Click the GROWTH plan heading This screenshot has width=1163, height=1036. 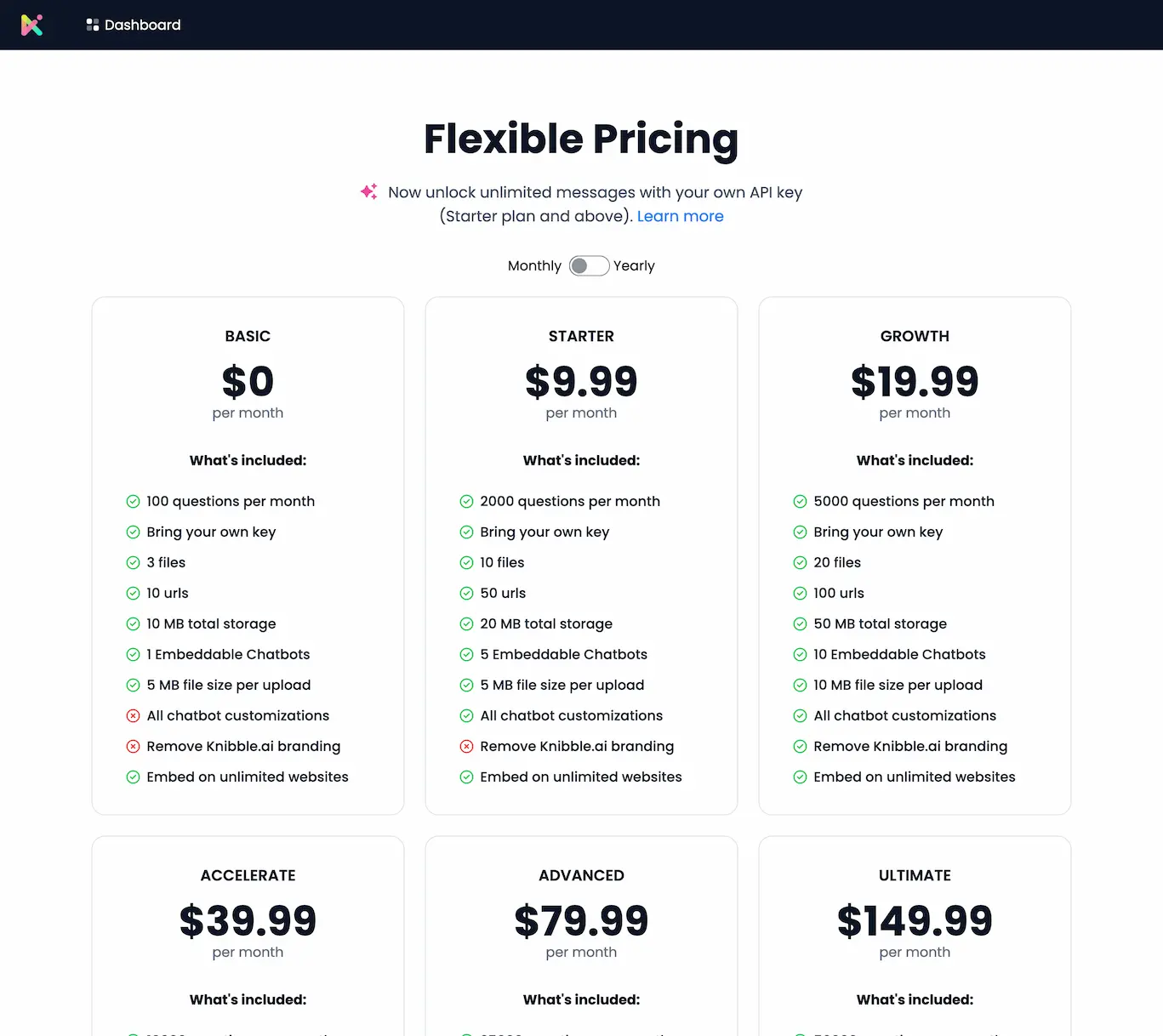pos(915,336)
